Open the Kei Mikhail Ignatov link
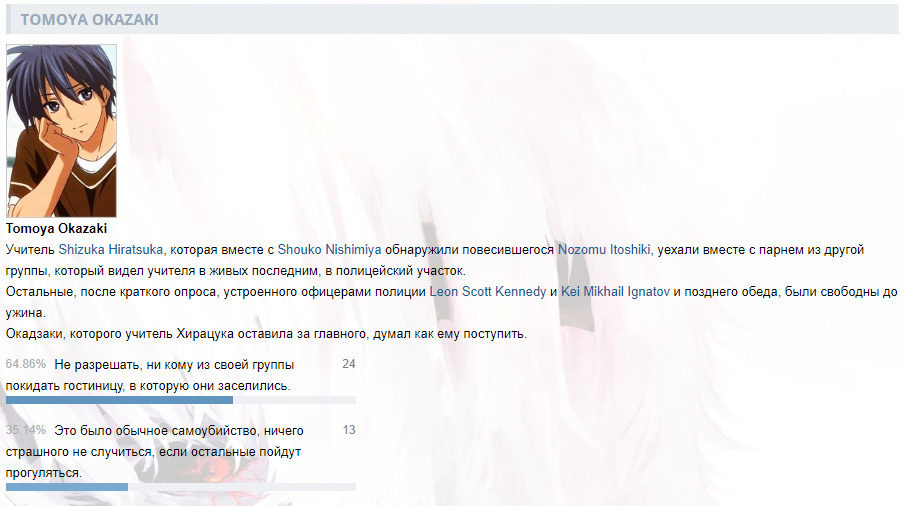The height and width of the screenshot is (506, 904). point(615,292)
